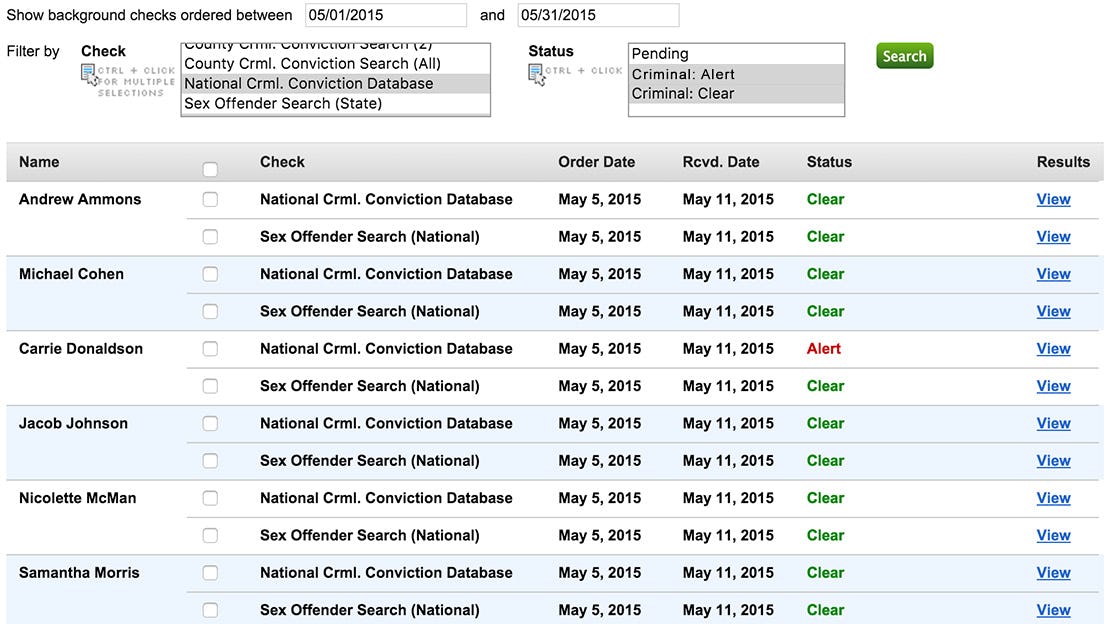The image size is (1110, 624).
Task: Tick Carrie Donaldson's National Crml. Conviction checkbox
Action: (x=210, y=349)
